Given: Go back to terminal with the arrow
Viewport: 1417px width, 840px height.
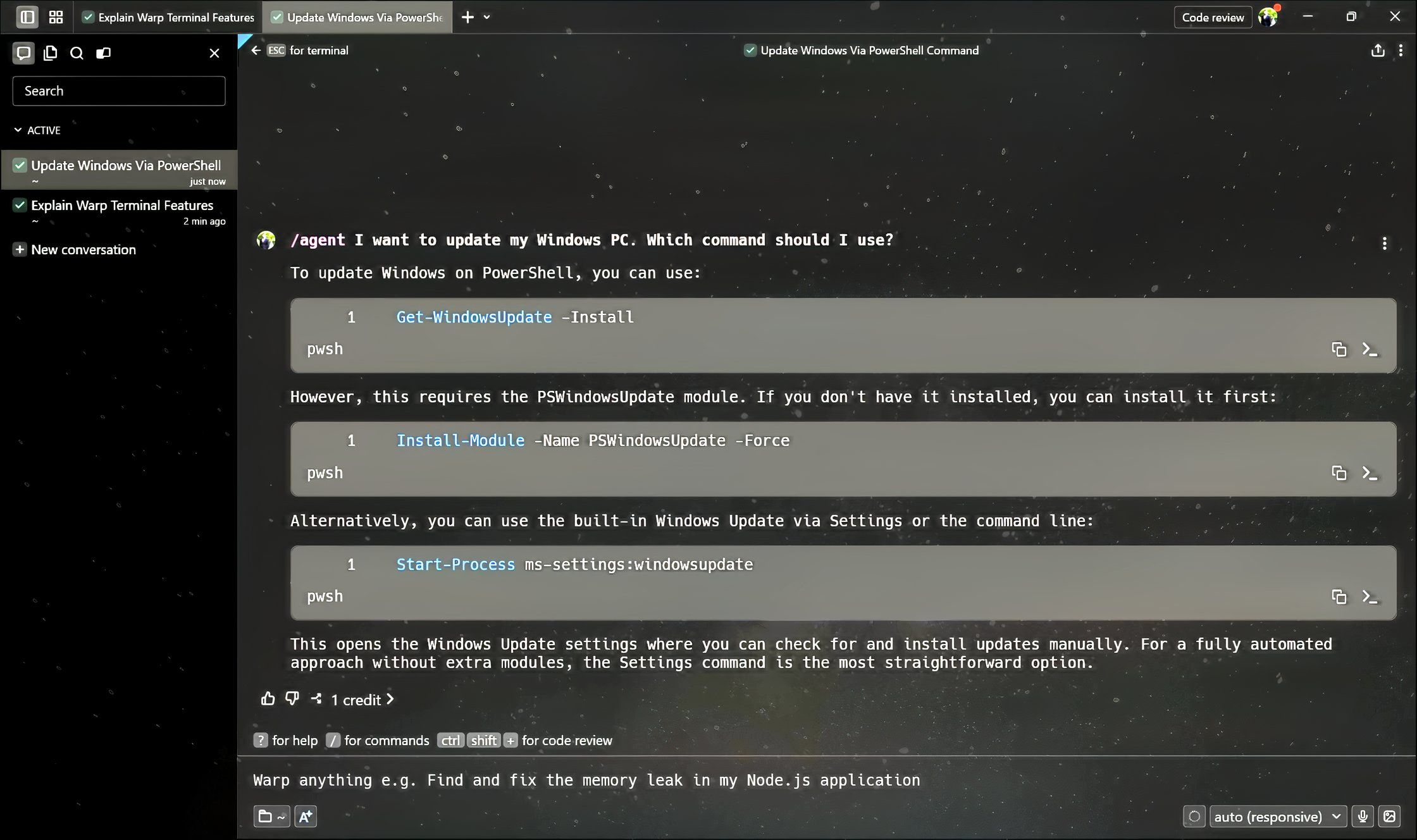Looking at the screenshot, I should tap(256, 51).
